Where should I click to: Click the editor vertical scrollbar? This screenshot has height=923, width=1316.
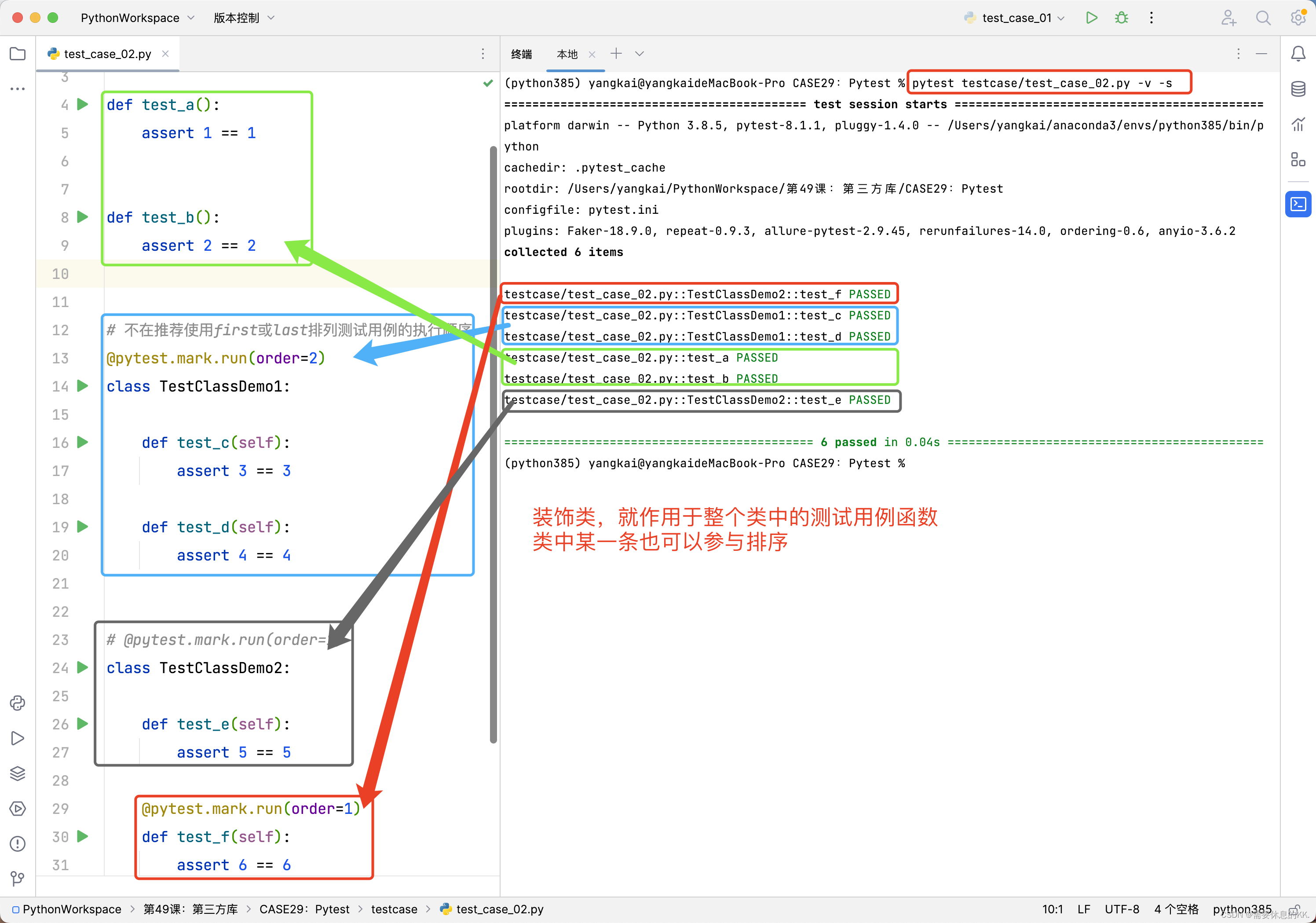pos(493,444)
